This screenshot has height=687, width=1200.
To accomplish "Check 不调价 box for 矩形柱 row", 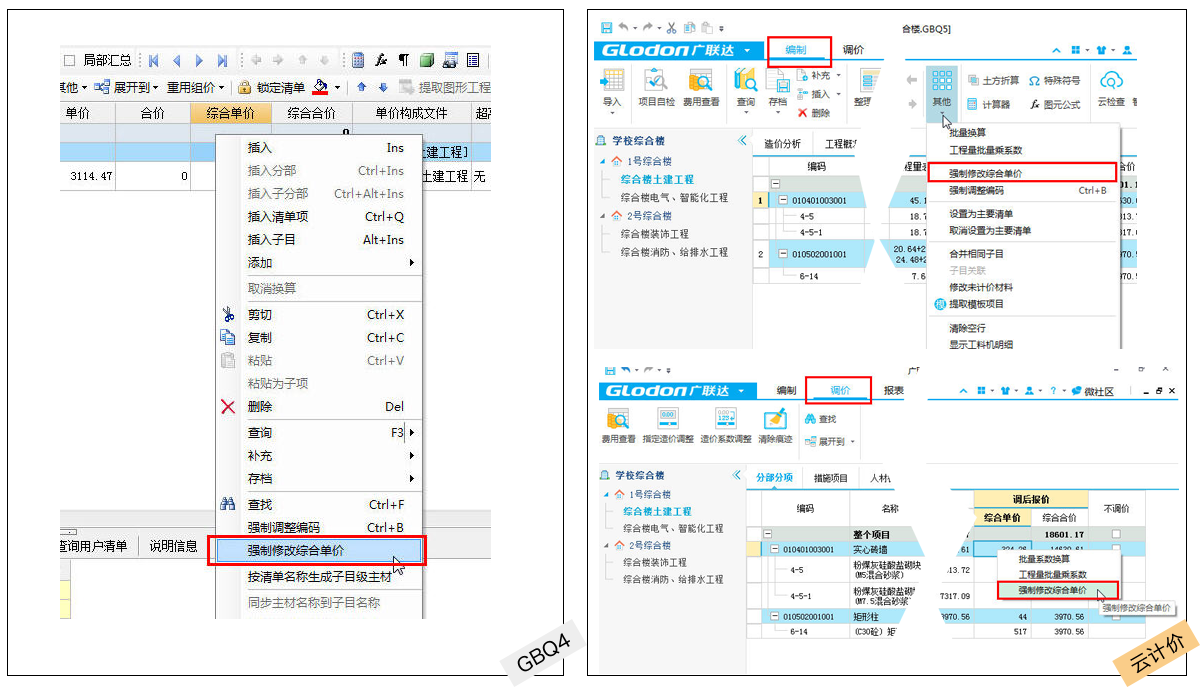I will tap(1116, 617).
